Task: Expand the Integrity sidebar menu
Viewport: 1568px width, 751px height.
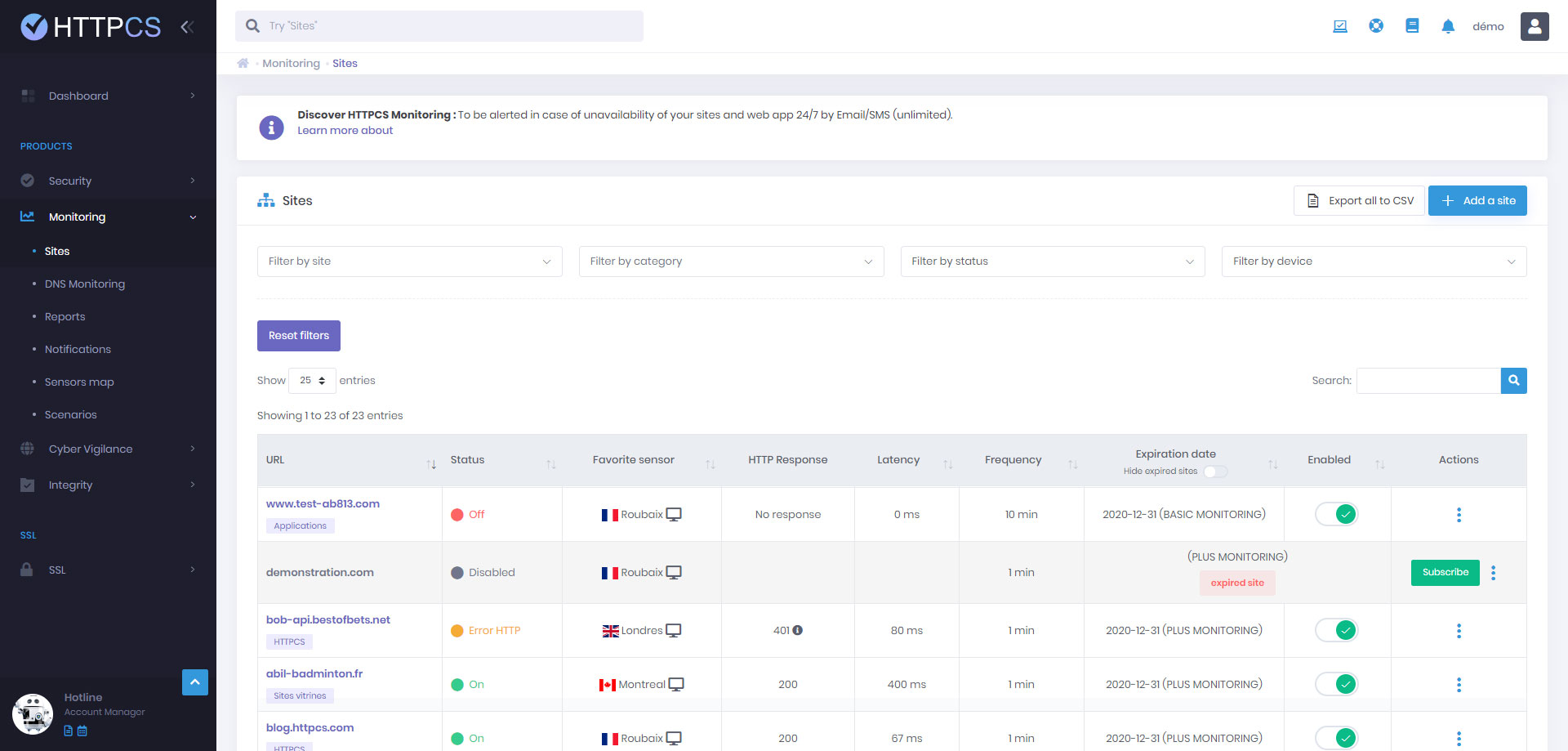Action: click(108, 485)
